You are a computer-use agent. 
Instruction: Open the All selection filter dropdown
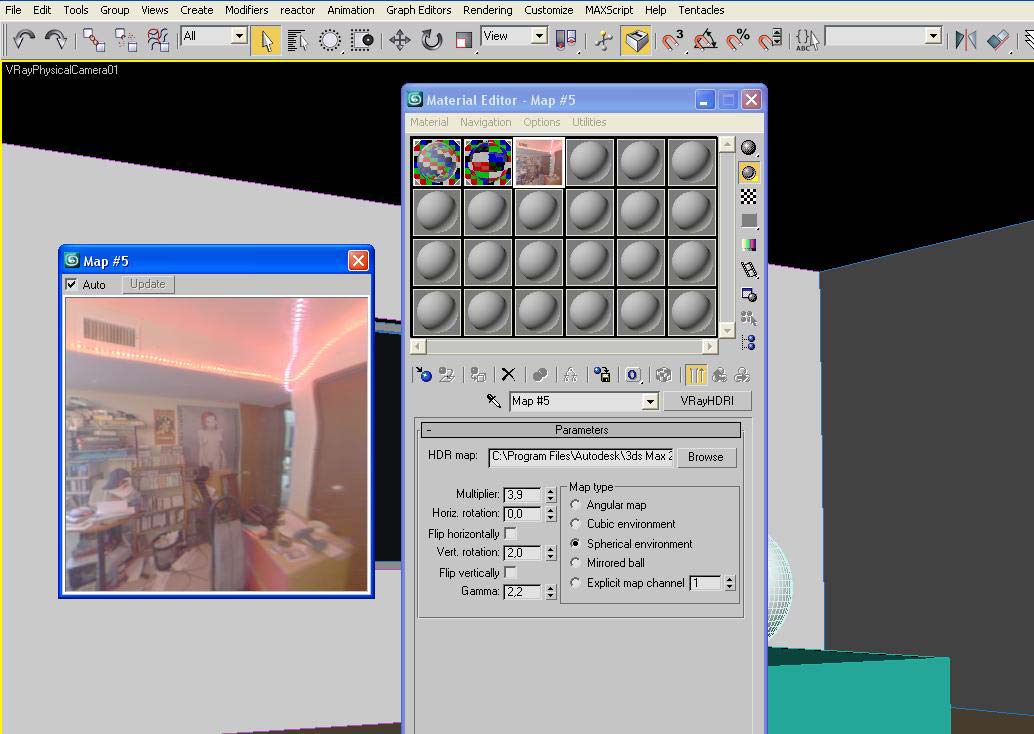tap(239, 36)
